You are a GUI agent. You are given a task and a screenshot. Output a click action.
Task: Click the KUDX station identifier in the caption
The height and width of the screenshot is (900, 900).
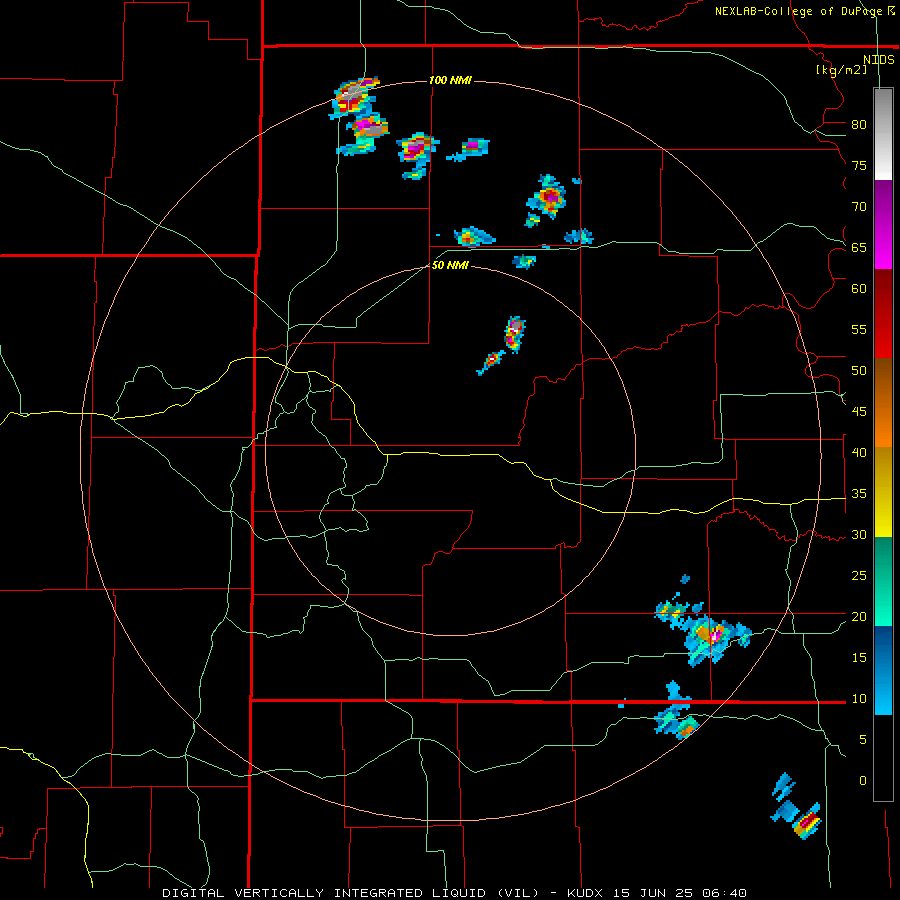point(585,893)
